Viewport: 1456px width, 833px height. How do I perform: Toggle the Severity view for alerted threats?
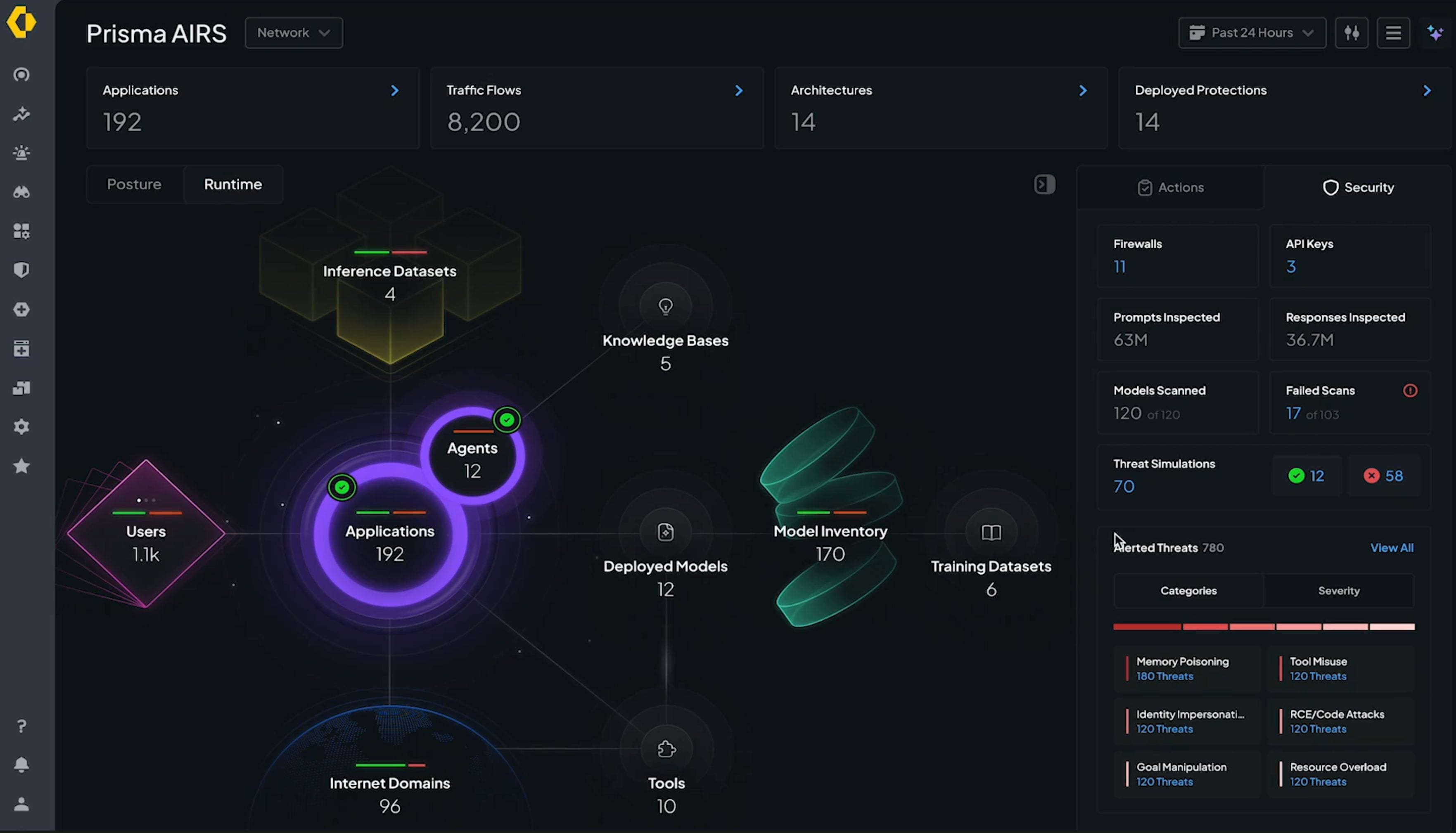tap(1339, 590)
